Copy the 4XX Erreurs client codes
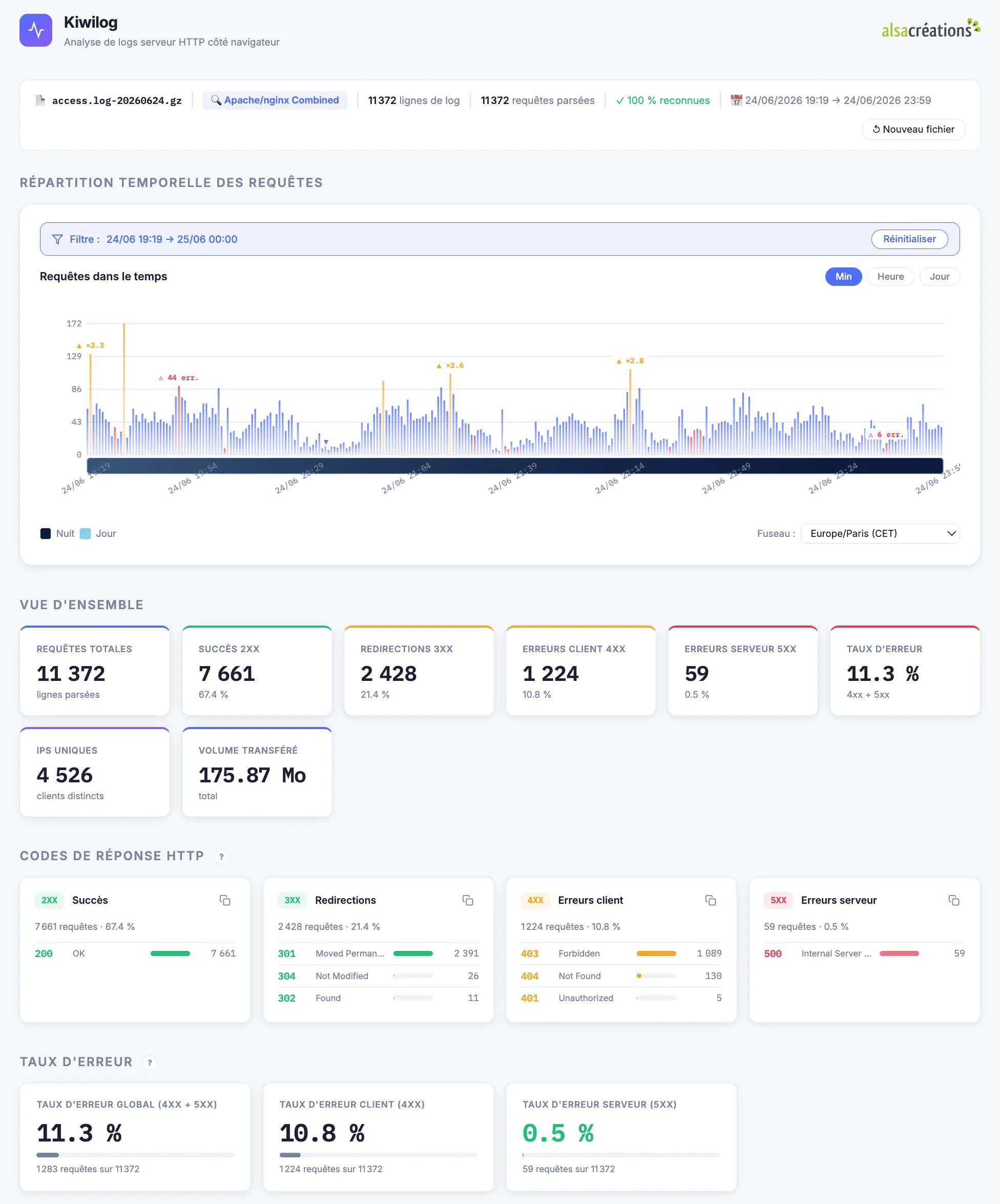This screenshot has width=1000, height=1204. 711,900
